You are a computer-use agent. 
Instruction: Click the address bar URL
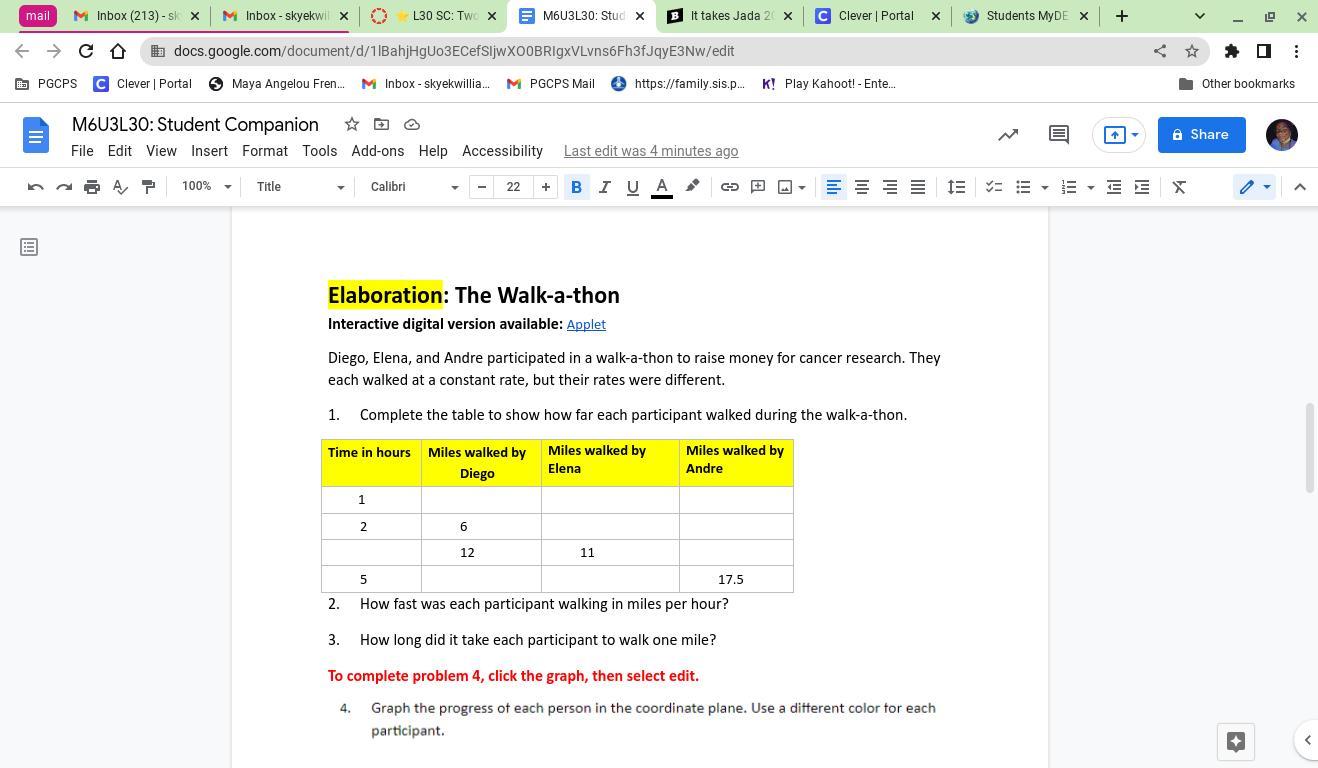(454, 51)
